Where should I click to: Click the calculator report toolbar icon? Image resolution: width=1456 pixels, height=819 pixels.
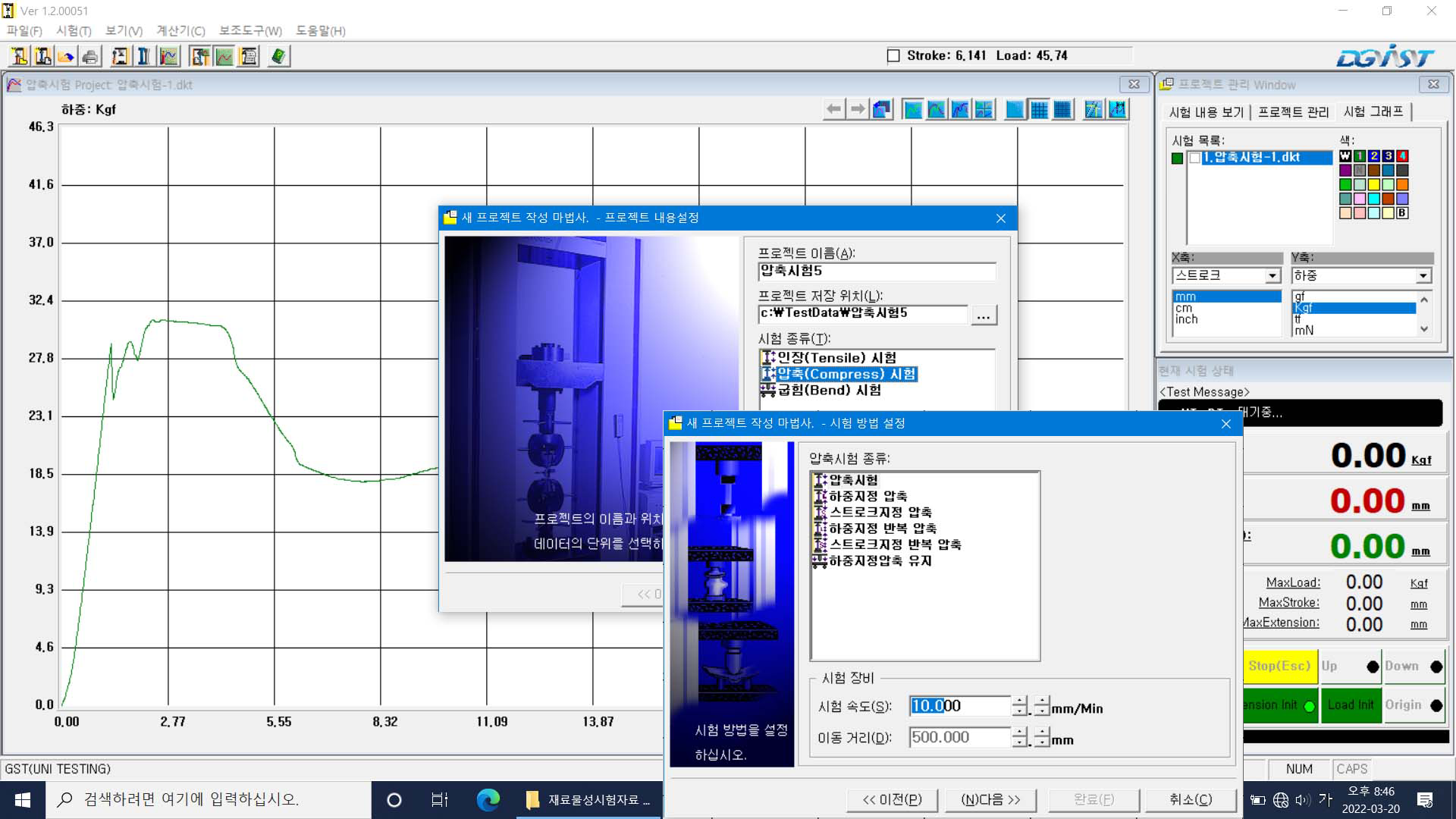249,56
